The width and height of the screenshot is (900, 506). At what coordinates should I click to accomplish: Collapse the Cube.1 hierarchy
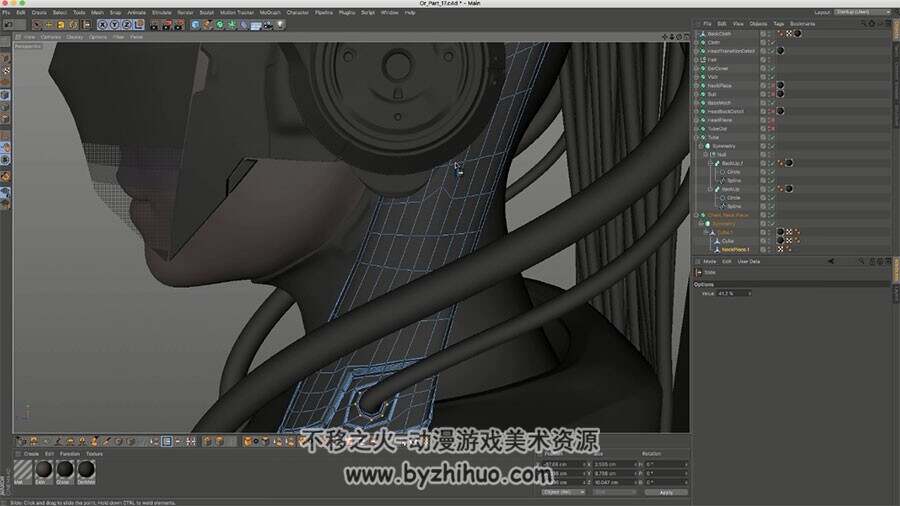tap(706, 232)
